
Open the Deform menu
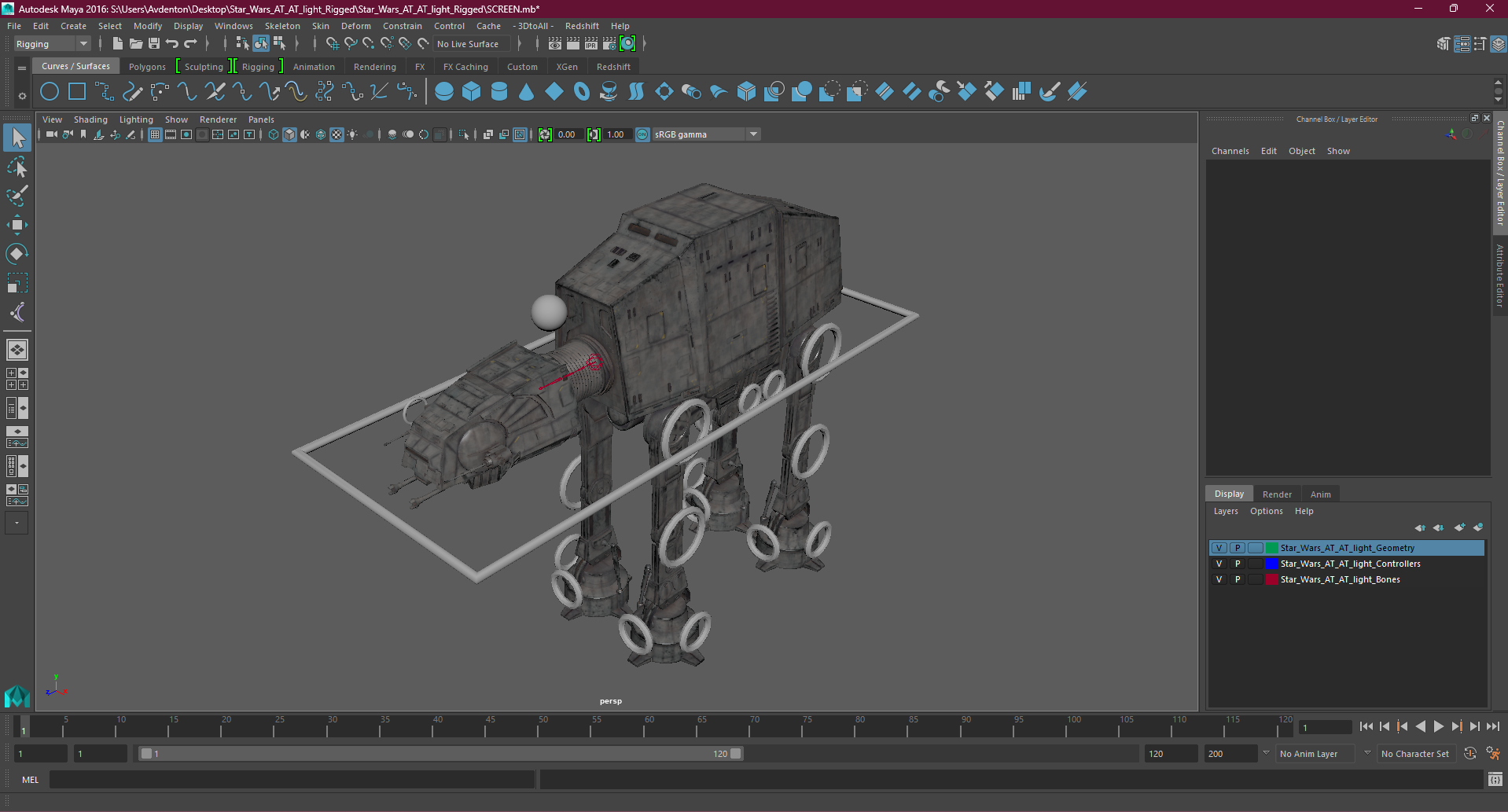pyautogui.click(x=355, y=26)
